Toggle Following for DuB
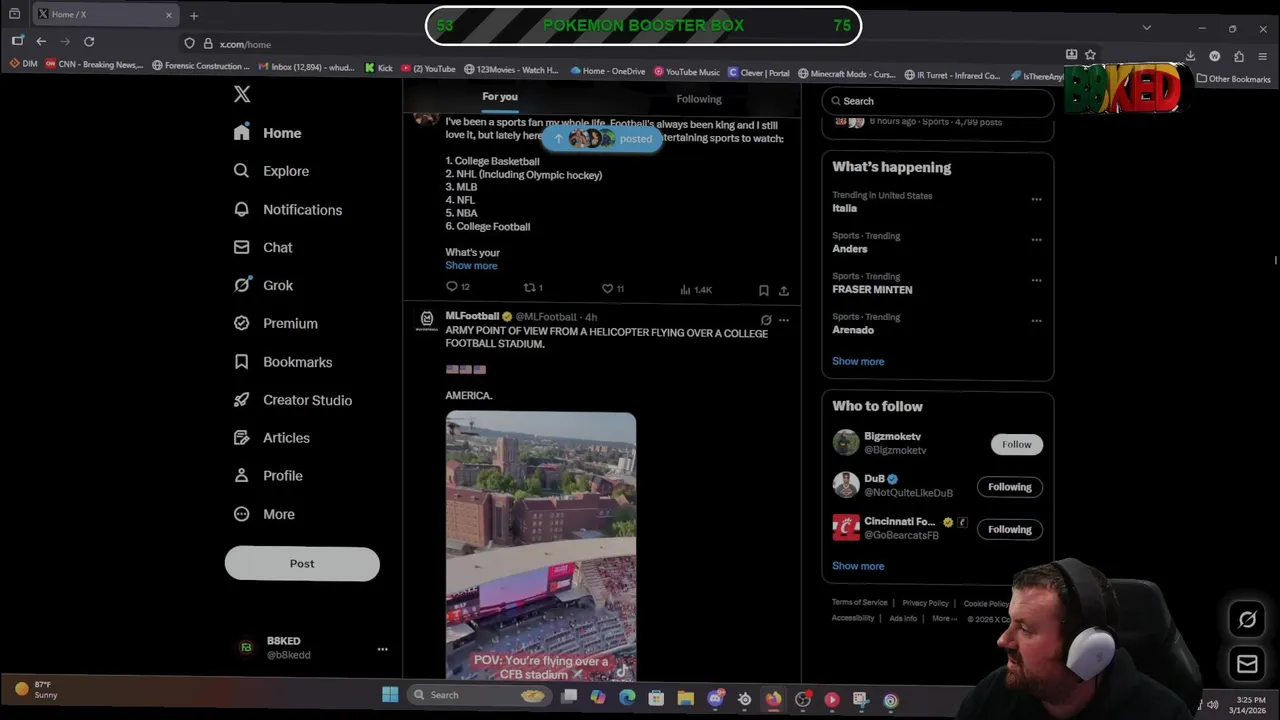The height and width of the screenshot is (720, 1280). coord(1010,487)
